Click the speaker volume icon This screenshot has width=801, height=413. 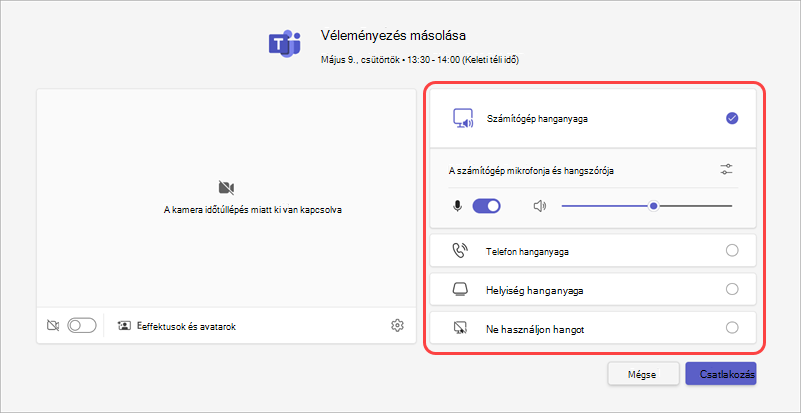point(539,206)
